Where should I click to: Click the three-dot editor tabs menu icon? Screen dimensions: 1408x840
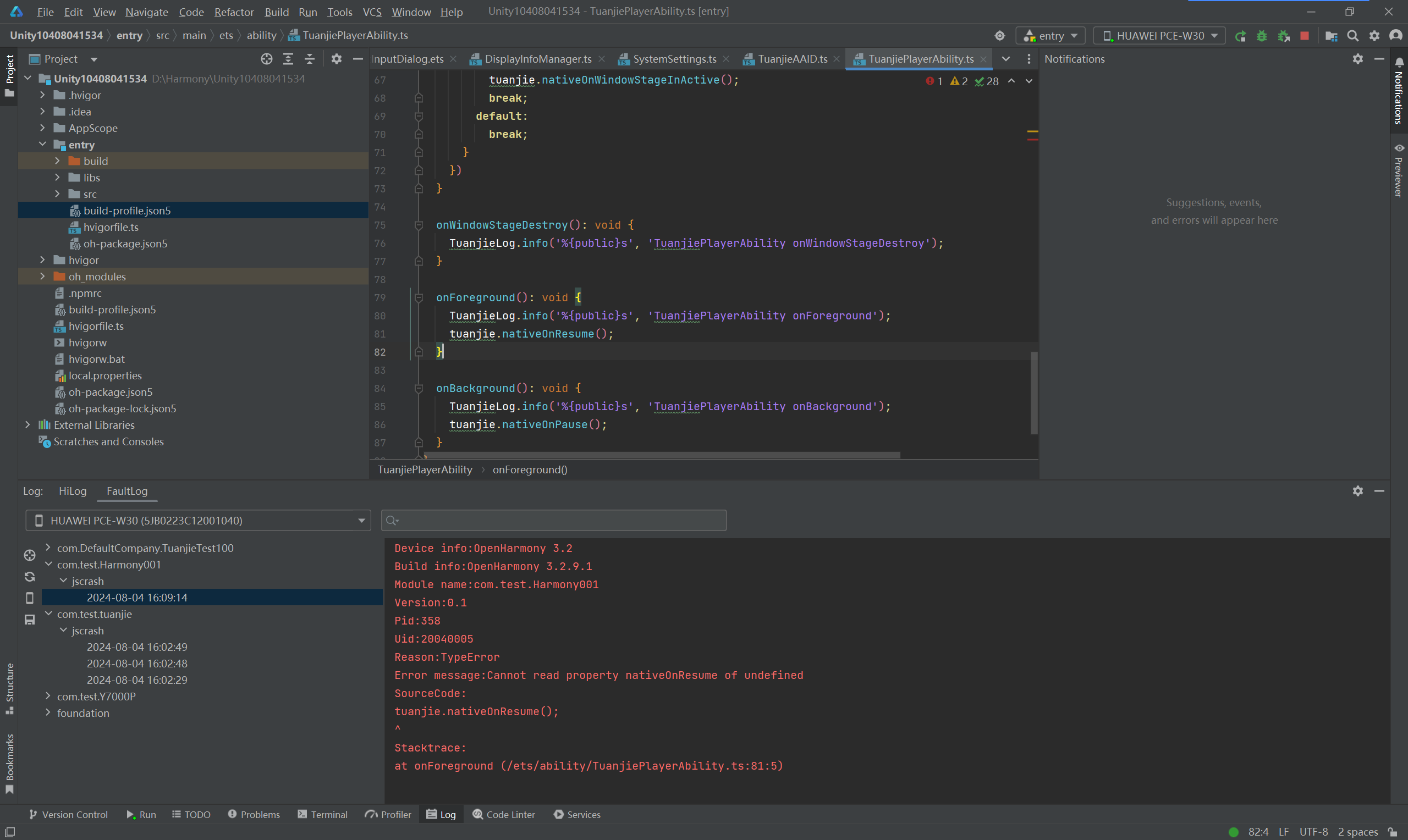pyautogui.click(x=1028, y=59)
